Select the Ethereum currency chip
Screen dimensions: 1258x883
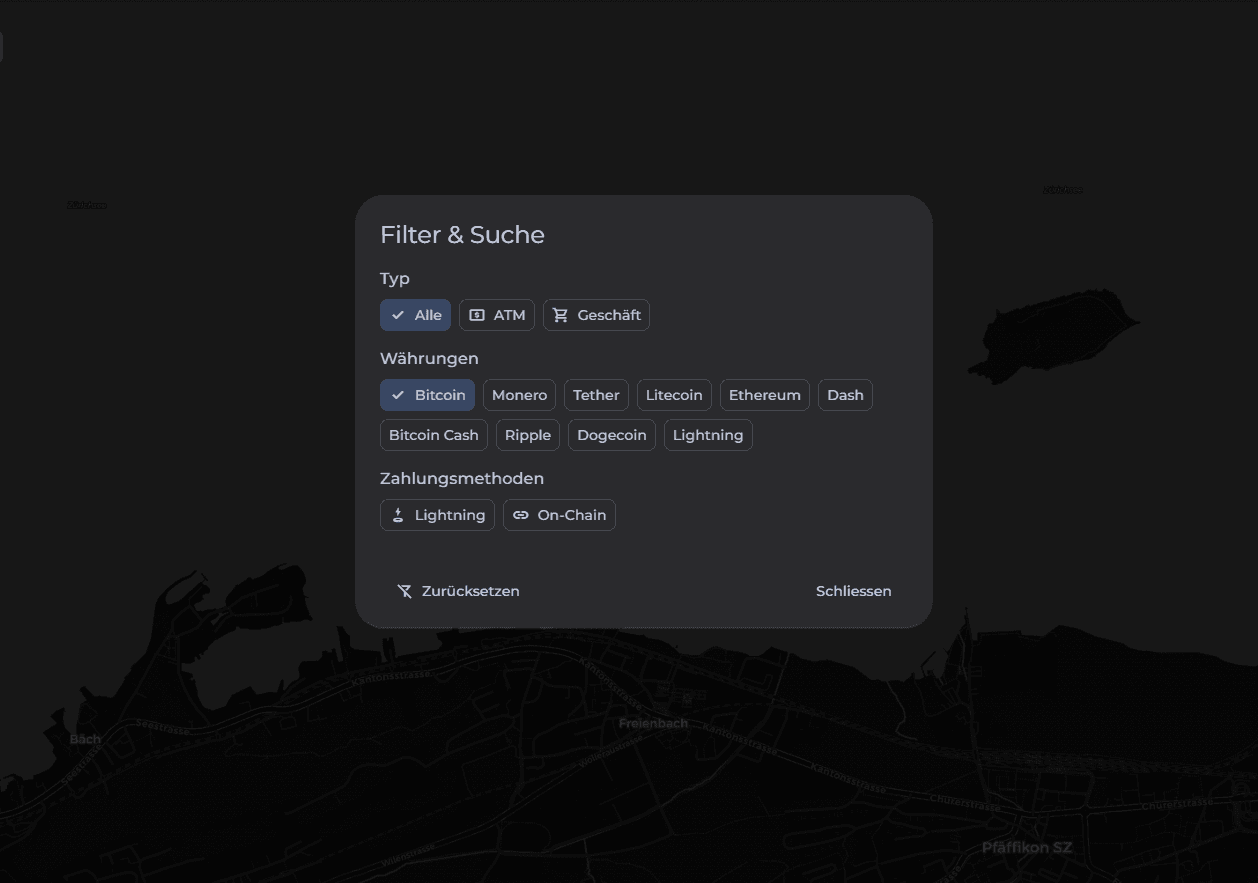click(764, 395)
